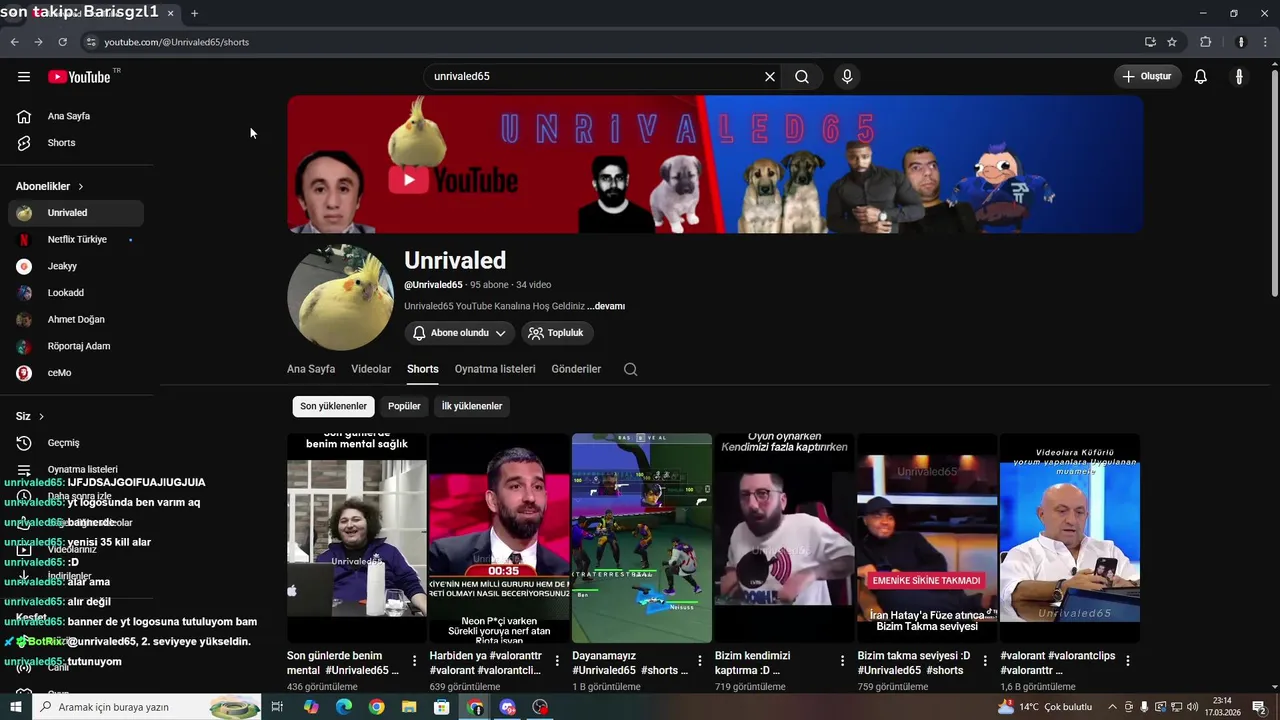This screenshot has height=720, width=1280.
Task: Open Task View in the taskbar
Action: click(277, 707)
